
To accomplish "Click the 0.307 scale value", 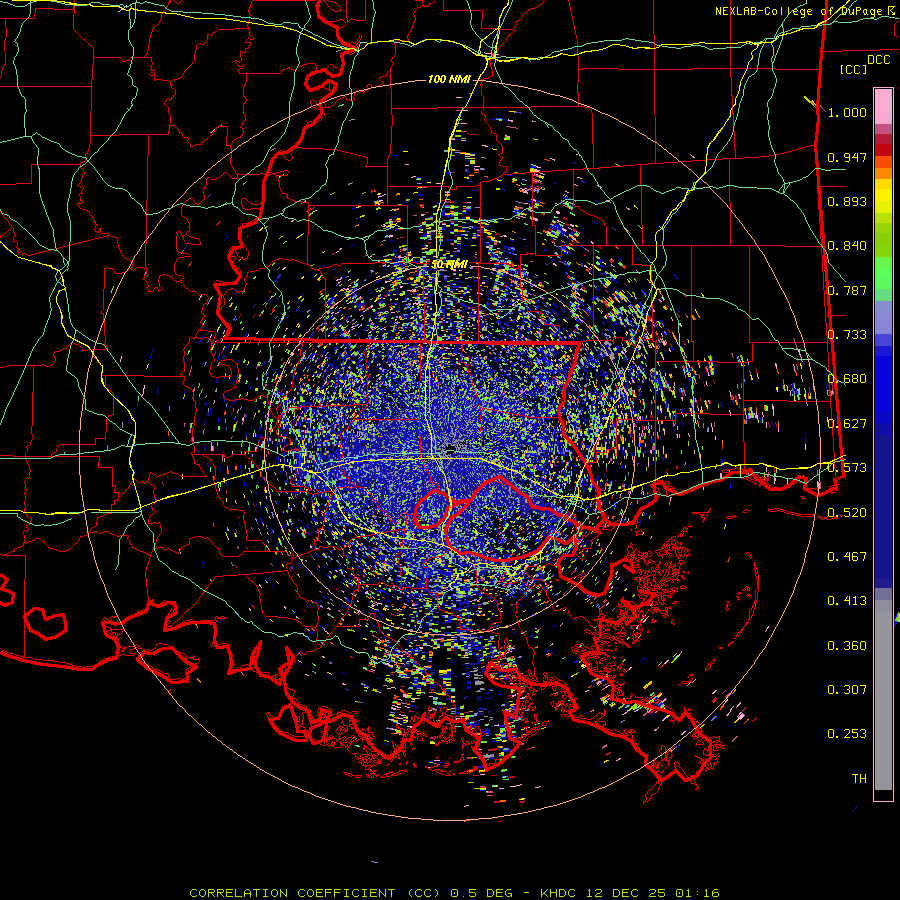I will click(847, 690).
